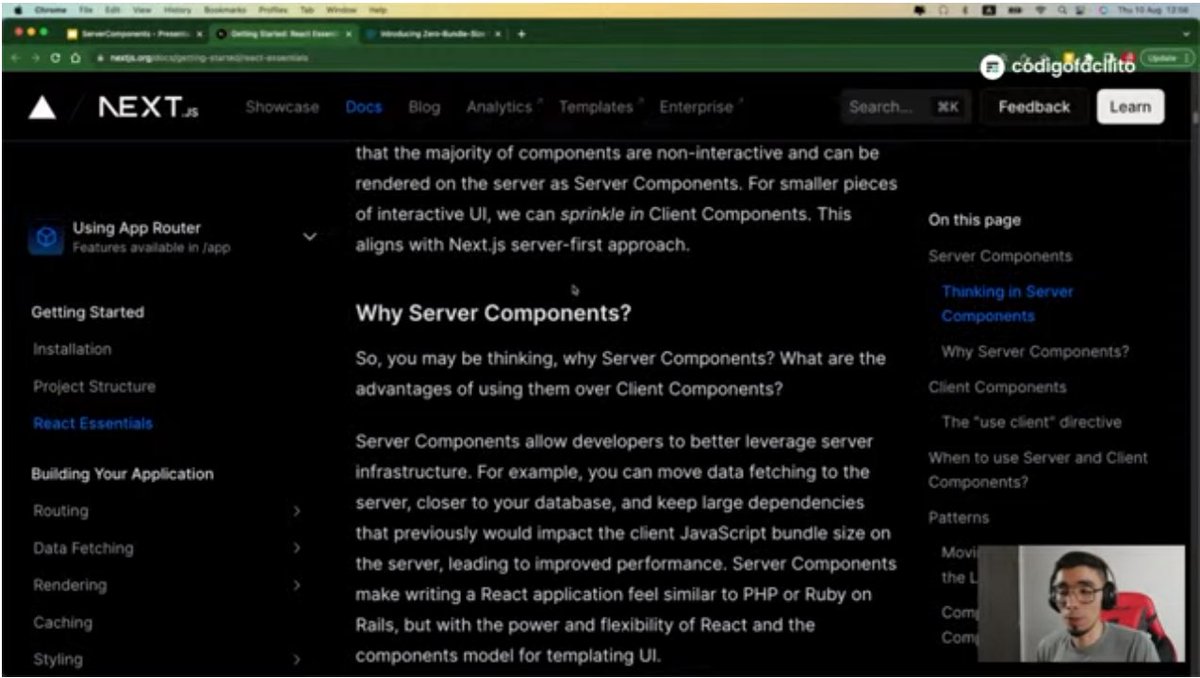The height and width of the screenshot is (678, 1200).
Task: Open Routing in the sidebar
Action: tap(61, 511)
